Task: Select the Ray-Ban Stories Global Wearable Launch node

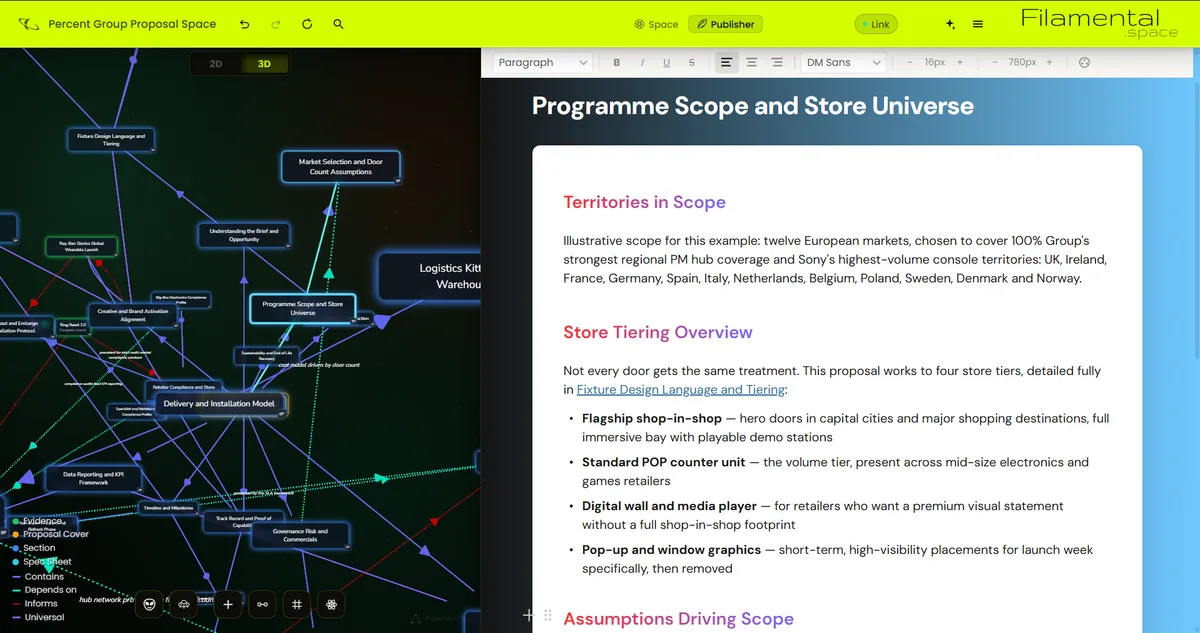Action: click(81, 246)
